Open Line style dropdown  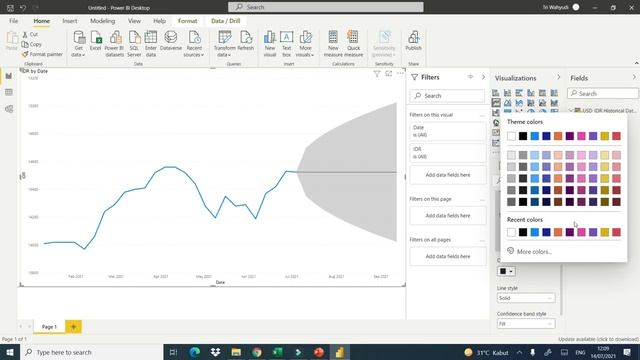pos(526,298)
